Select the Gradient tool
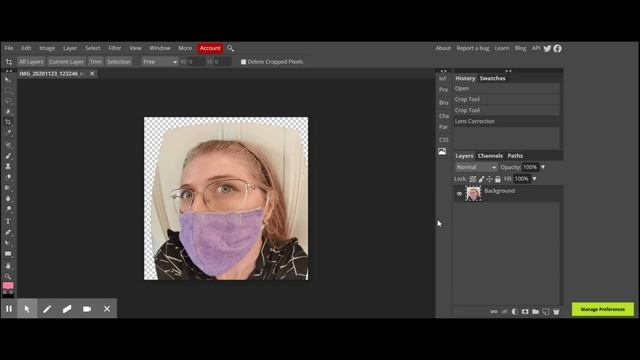Image resolution: width=640 pixels, height=360 pixels. coord(8,188)
